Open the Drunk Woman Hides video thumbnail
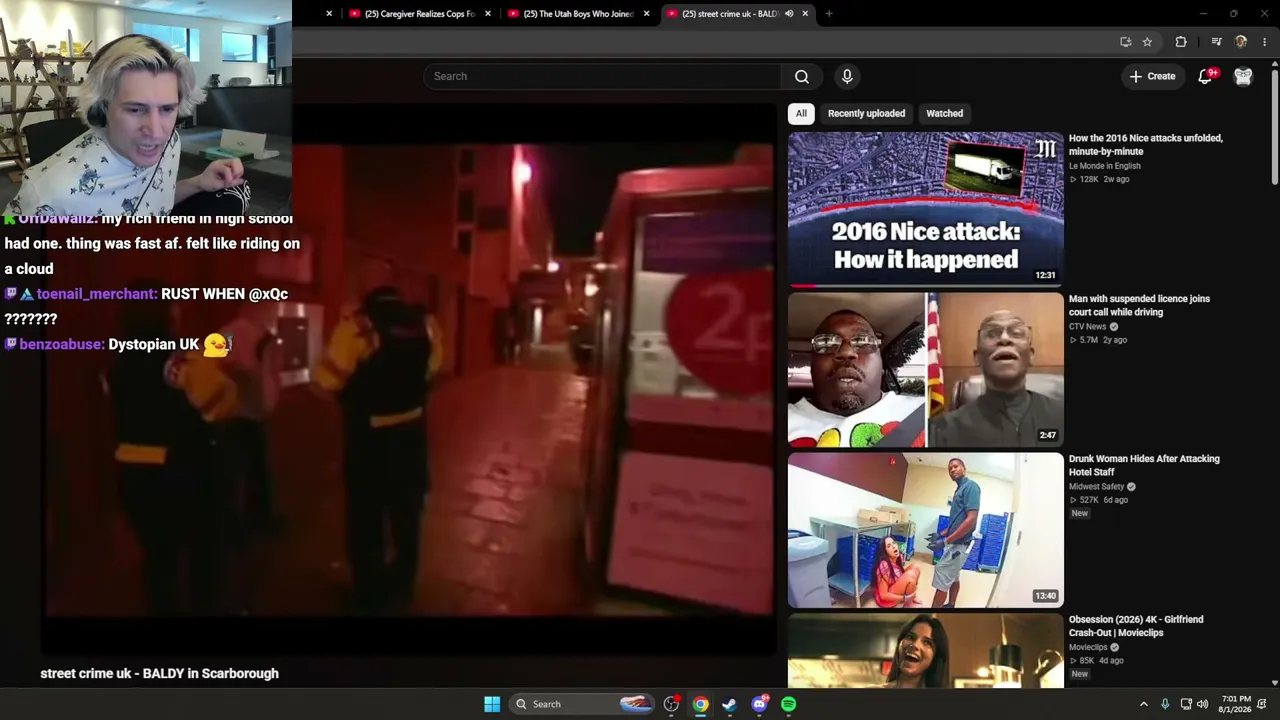 point(926,530)
